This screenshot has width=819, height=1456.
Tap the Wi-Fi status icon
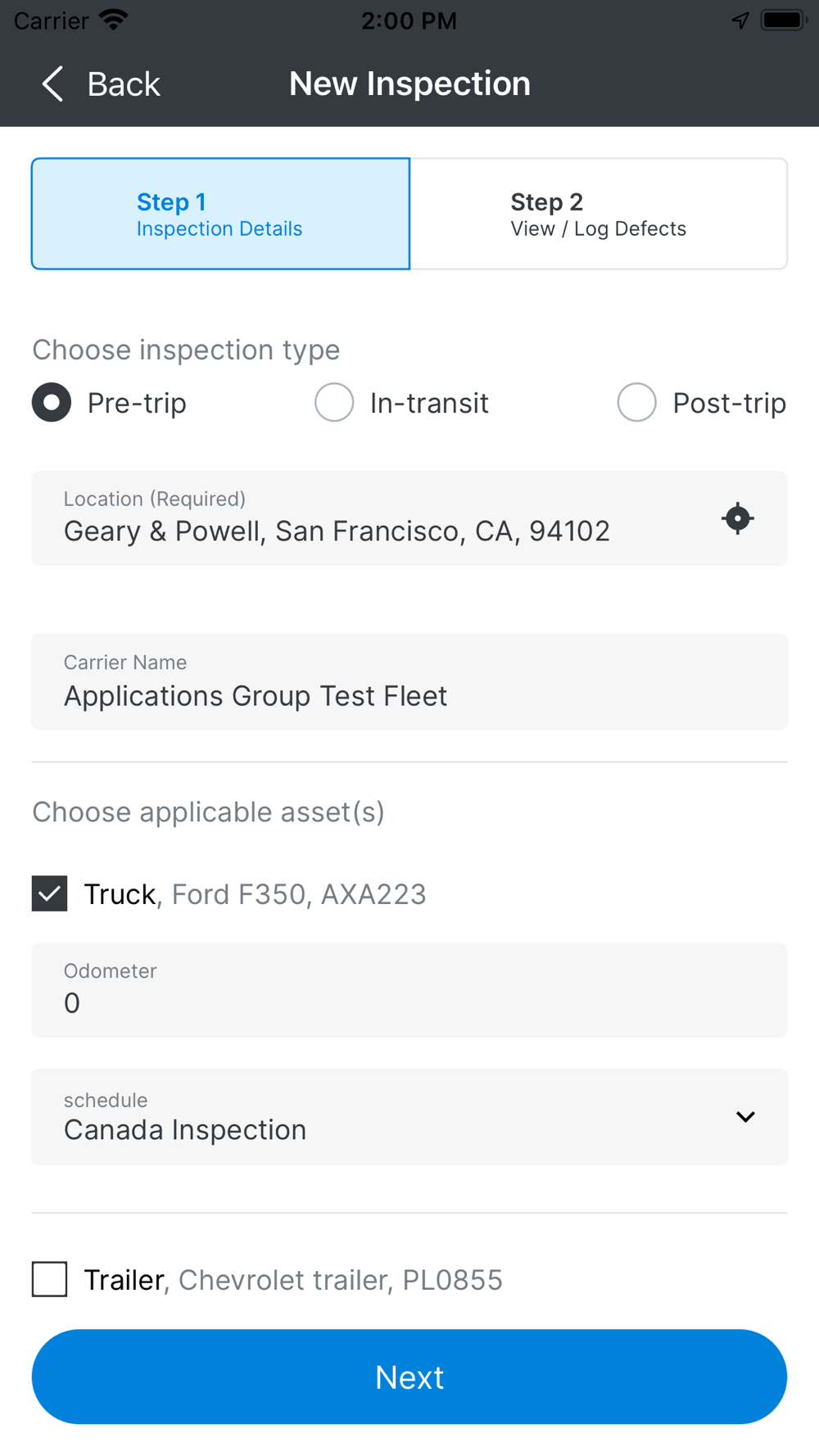click(113, 20)
